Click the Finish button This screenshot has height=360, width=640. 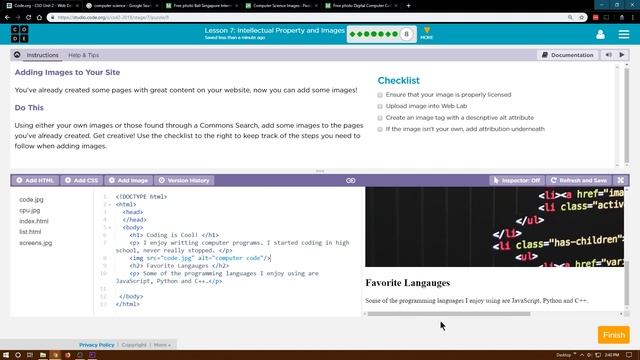[x=613, y=335]
